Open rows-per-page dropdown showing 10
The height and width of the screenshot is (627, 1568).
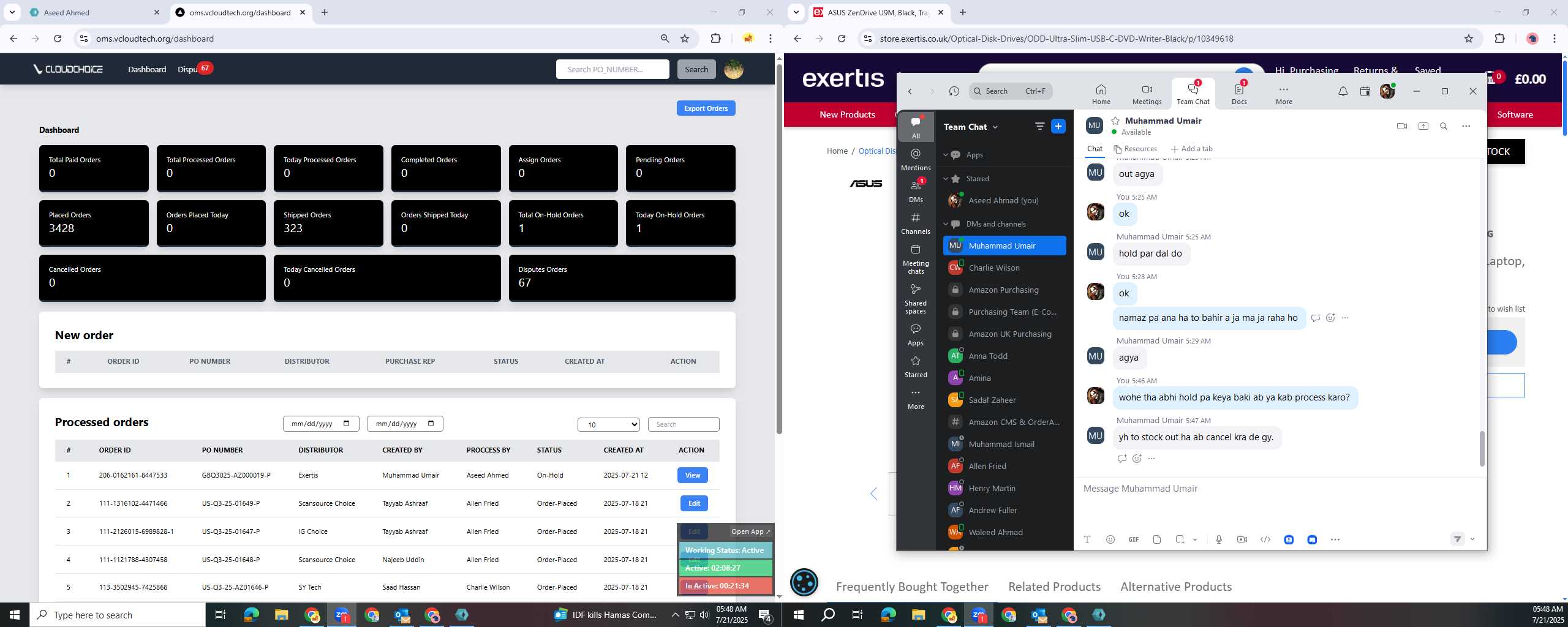608,424
